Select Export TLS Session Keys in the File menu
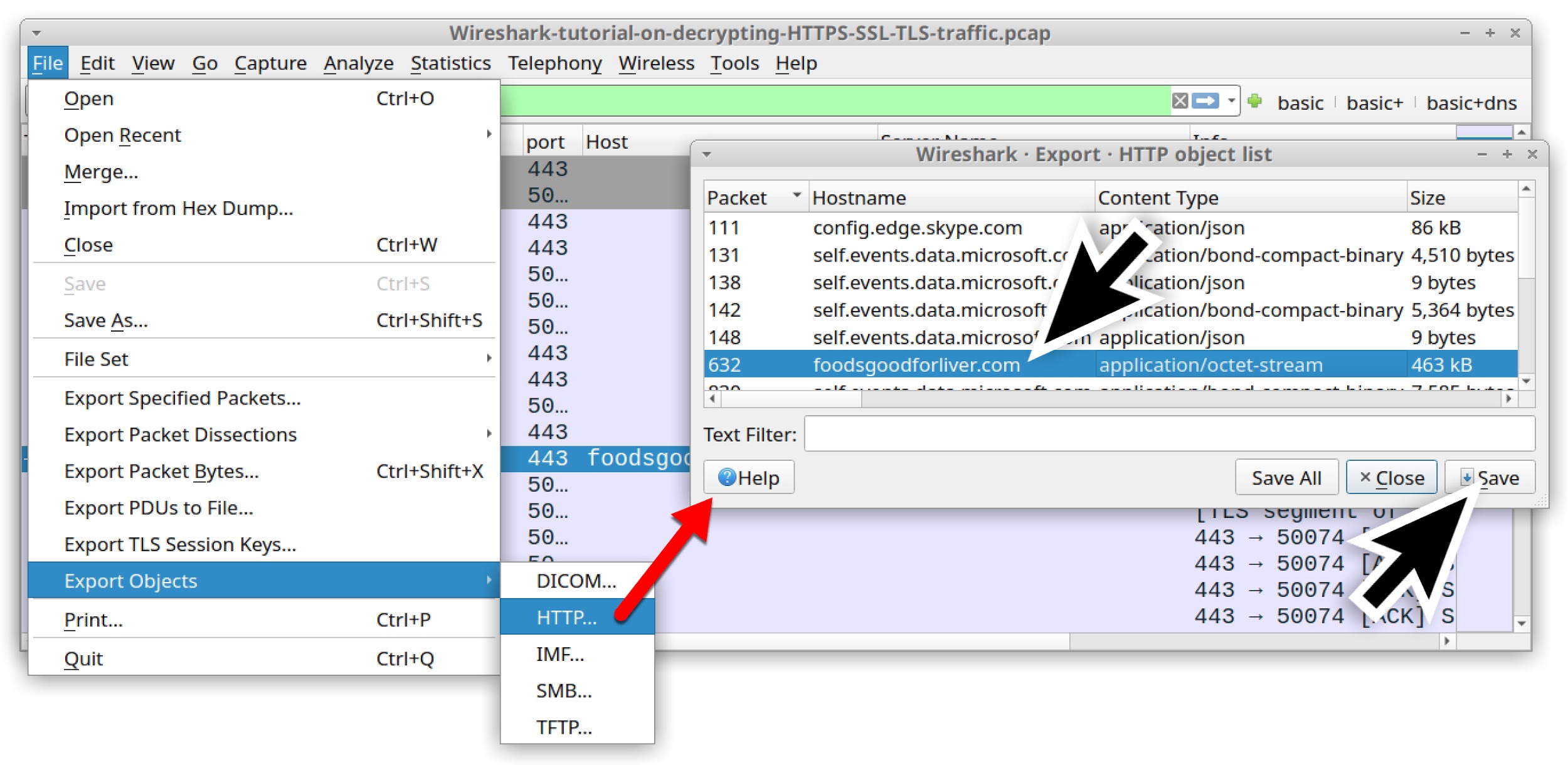 tap(179, 544)
